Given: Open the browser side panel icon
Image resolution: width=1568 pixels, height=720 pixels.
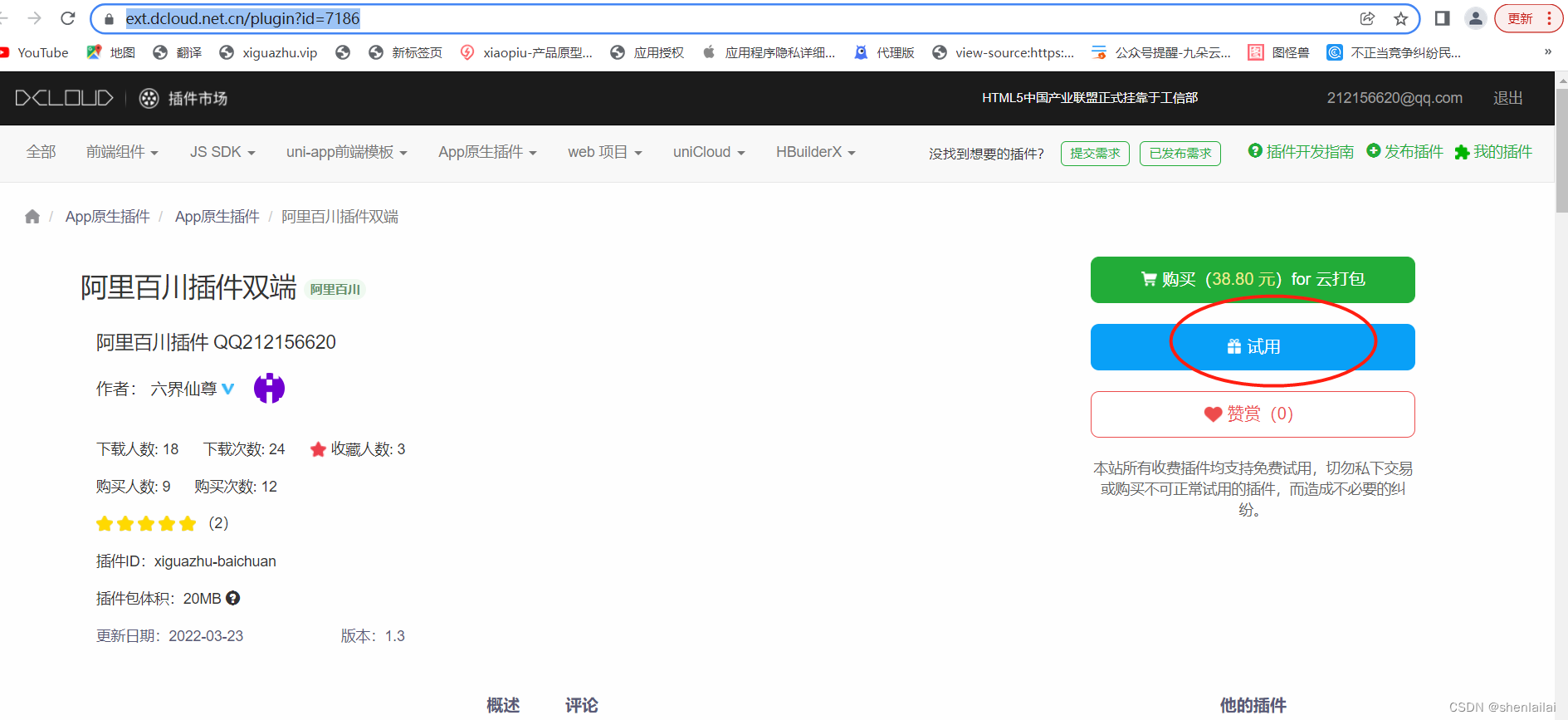Looking at the screenshot, I should click(x=1443, y=18).
